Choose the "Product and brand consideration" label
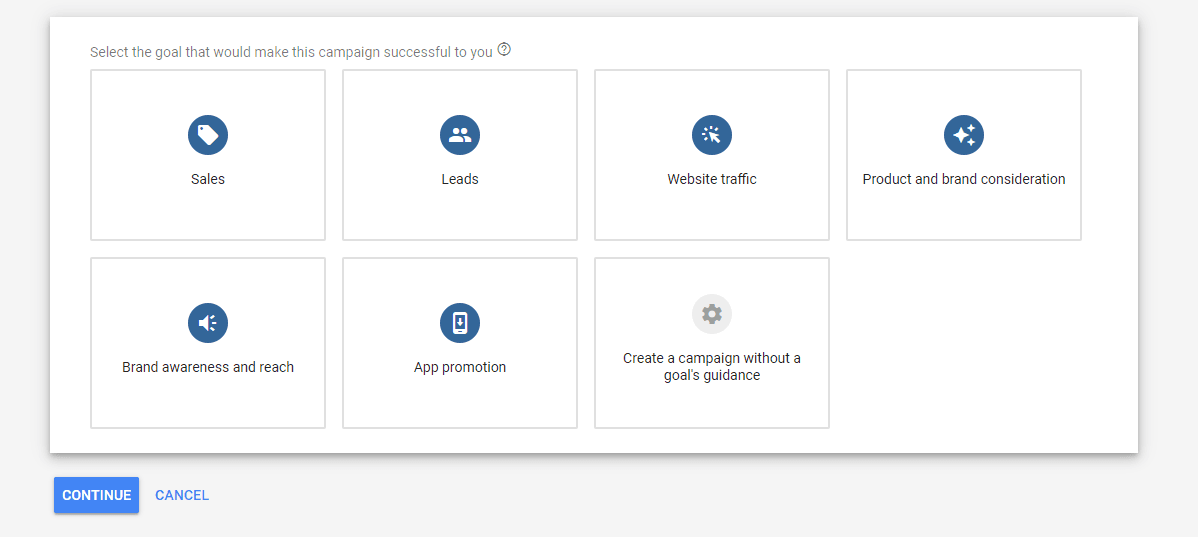Image resolution: width=1198 pixels, height=537 pixels. pyautogui.click(x=964, y=180)
